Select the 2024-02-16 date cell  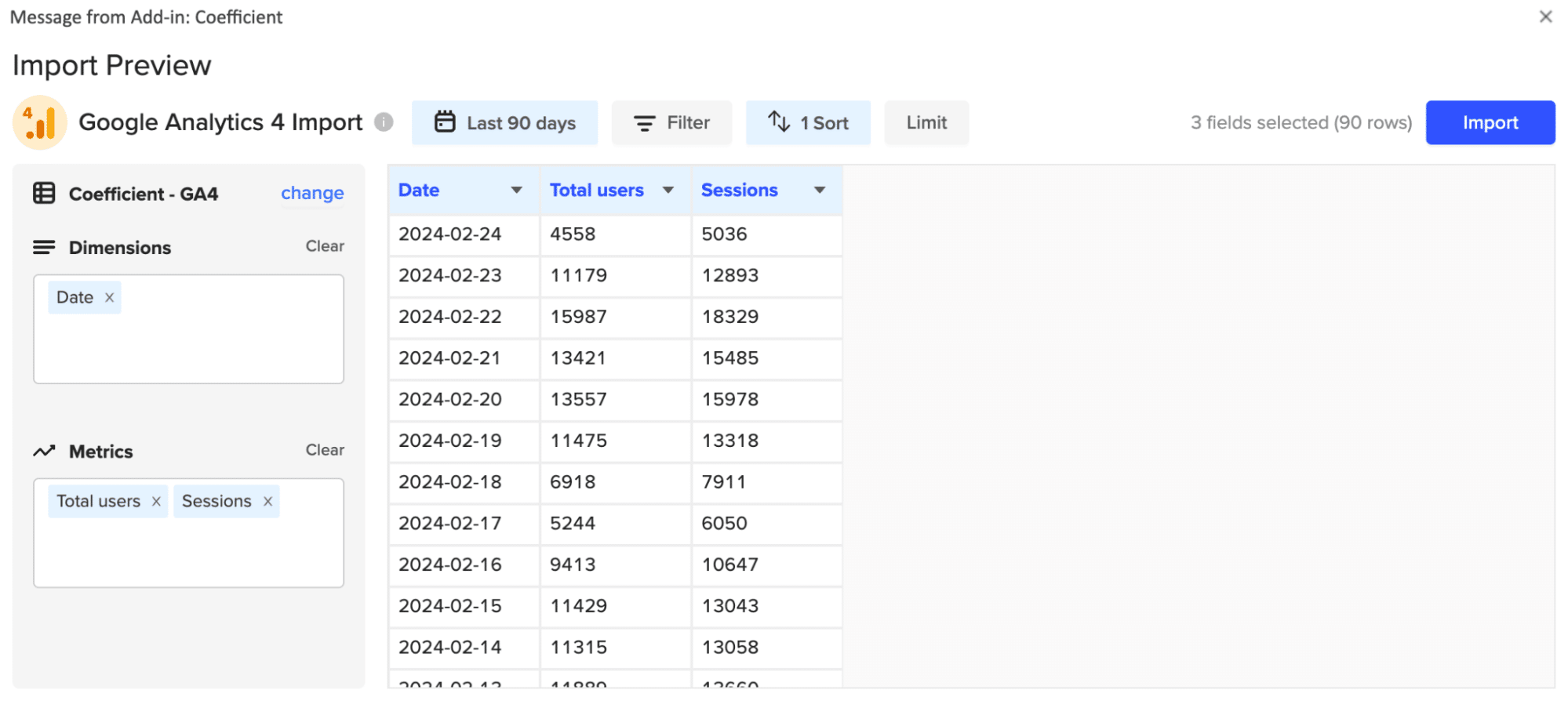[464, 565]
